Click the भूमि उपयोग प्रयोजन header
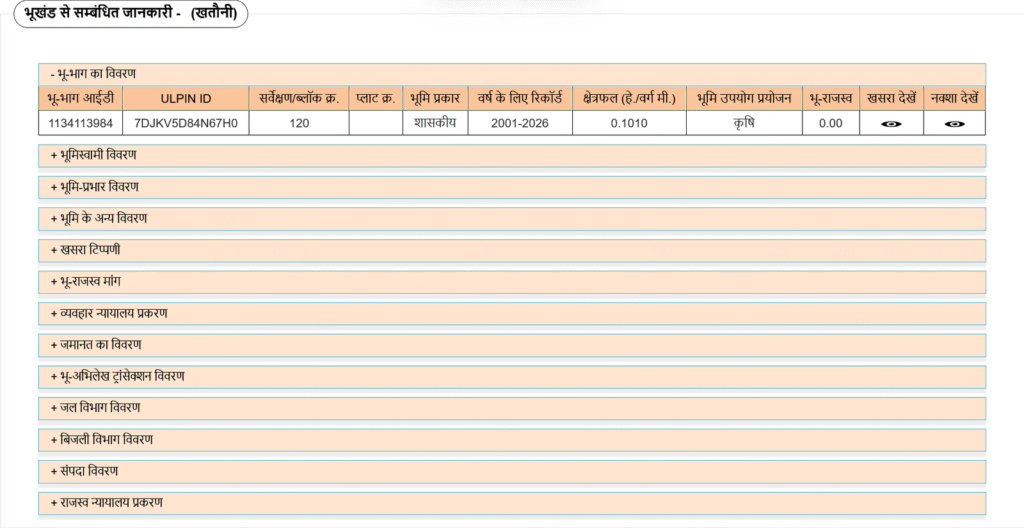Screen dimensions: 1024x528 click(744, 99)
